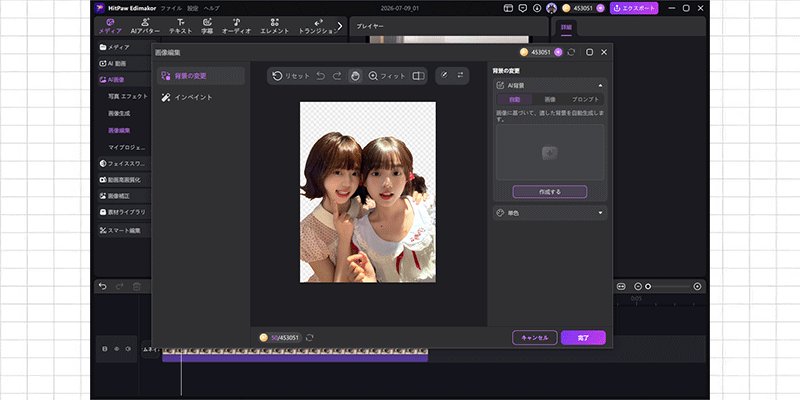Viewport: 800px width, 400px height.
Task: Open the AIアバター tool tab
Action: (145, 26)
